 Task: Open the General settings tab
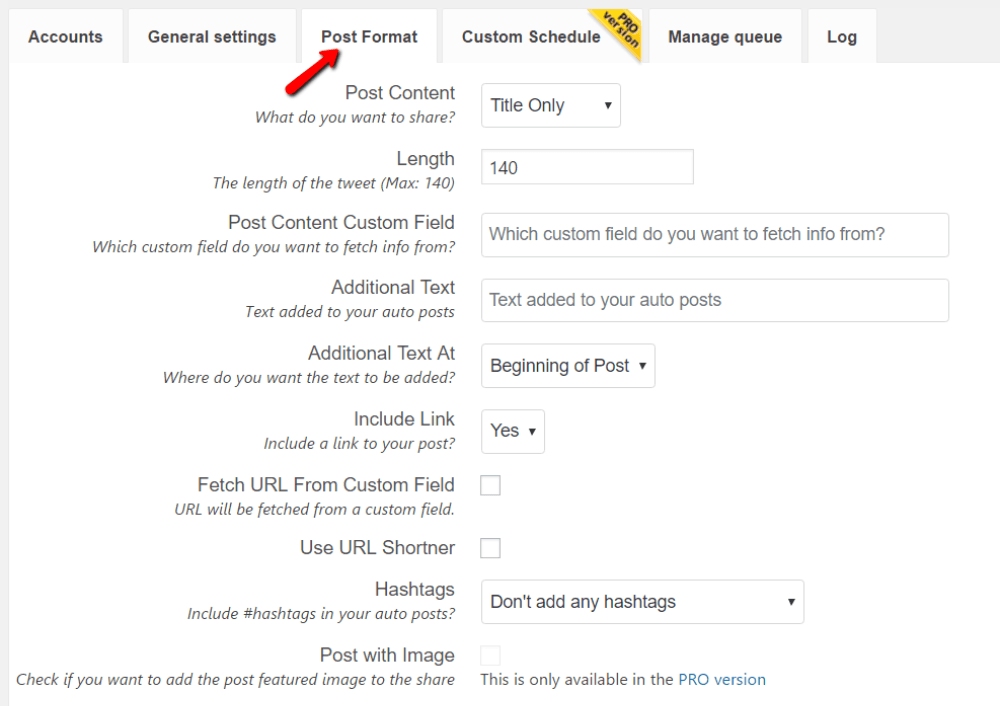[x=211, y=36]
